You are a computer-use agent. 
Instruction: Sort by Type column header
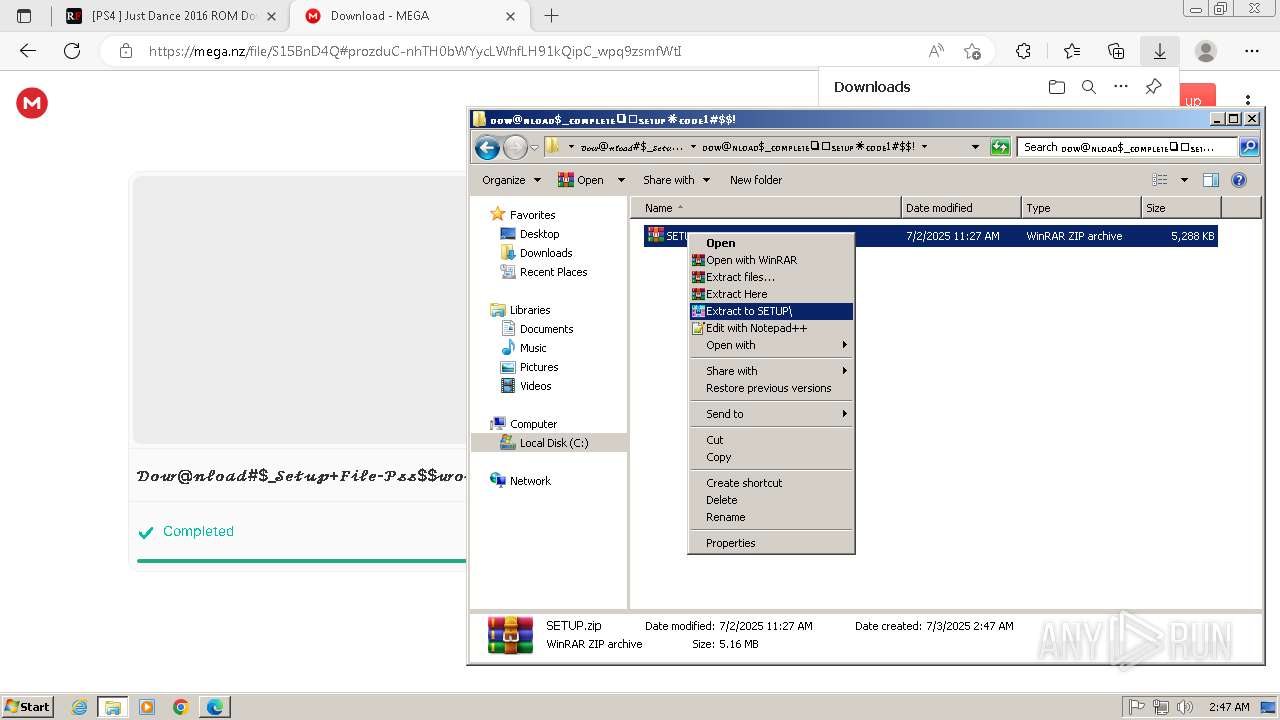click(x=1081, y=208)
